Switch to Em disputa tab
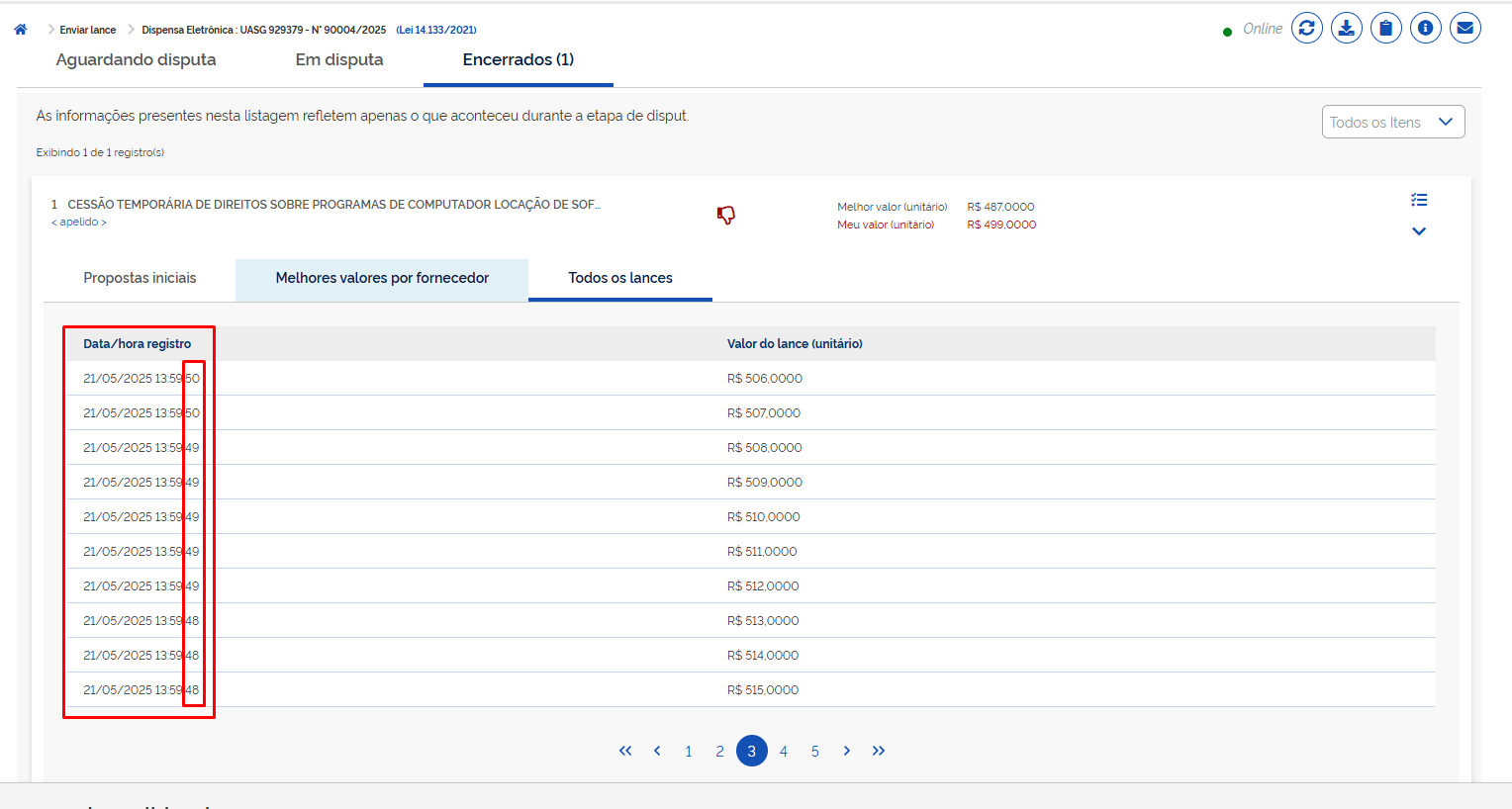The width and height of the screenshot is (1512, 809). [x=338, y=59]
